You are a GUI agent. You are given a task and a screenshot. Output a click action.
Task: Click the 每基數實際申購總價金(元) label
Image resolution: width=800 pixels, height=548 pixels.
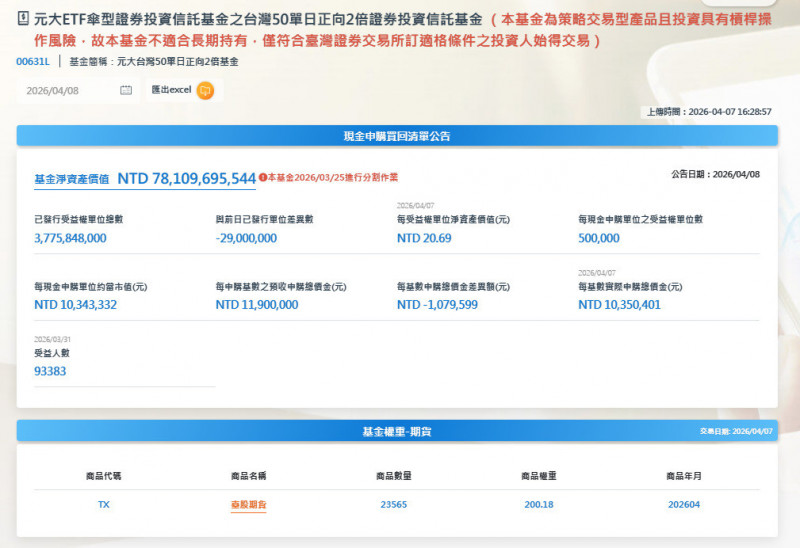click(630, 287)
